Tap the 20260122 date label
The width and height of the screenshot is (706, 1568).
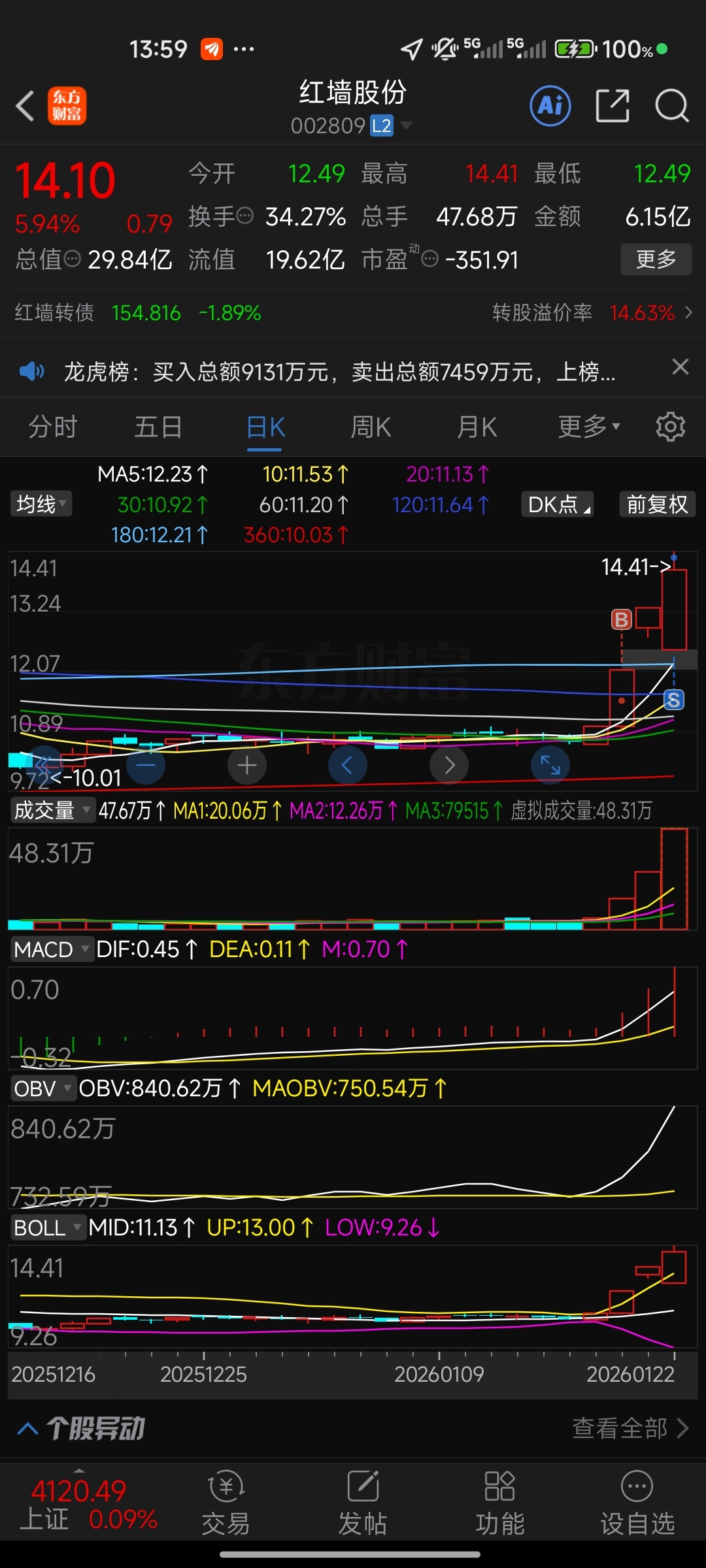point(630,1374)
